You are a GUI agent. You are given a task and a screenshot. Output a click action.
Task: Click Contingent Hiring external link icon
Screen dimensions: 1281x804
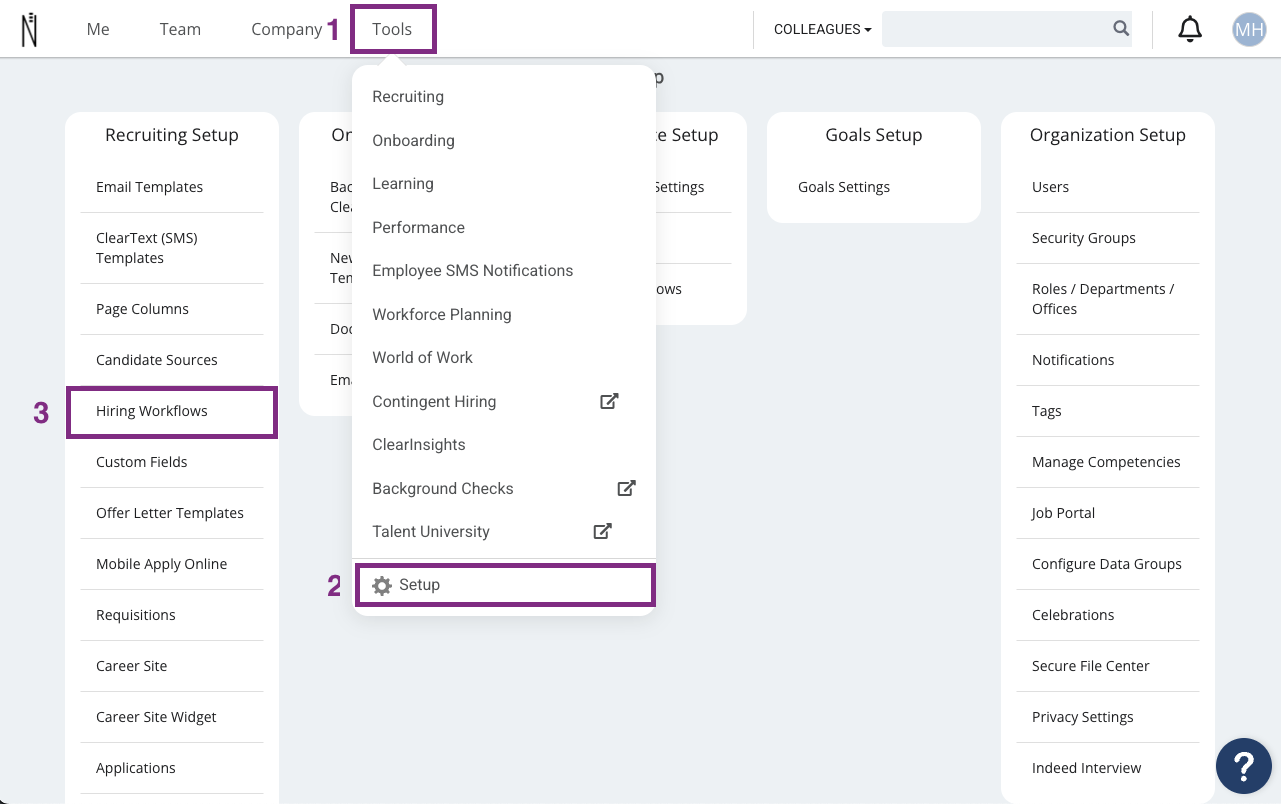[x=609, y=401]
